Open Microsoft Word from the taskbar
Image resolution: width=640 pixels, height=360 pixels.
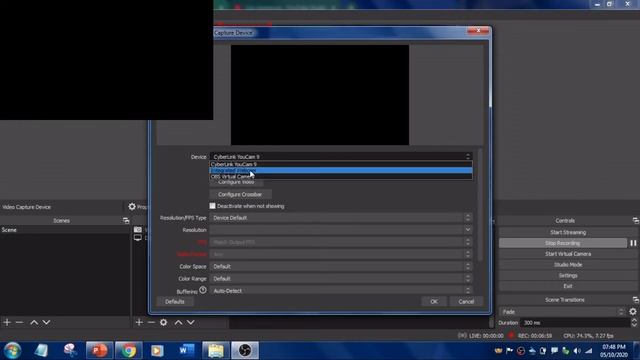tap(187, 351)
